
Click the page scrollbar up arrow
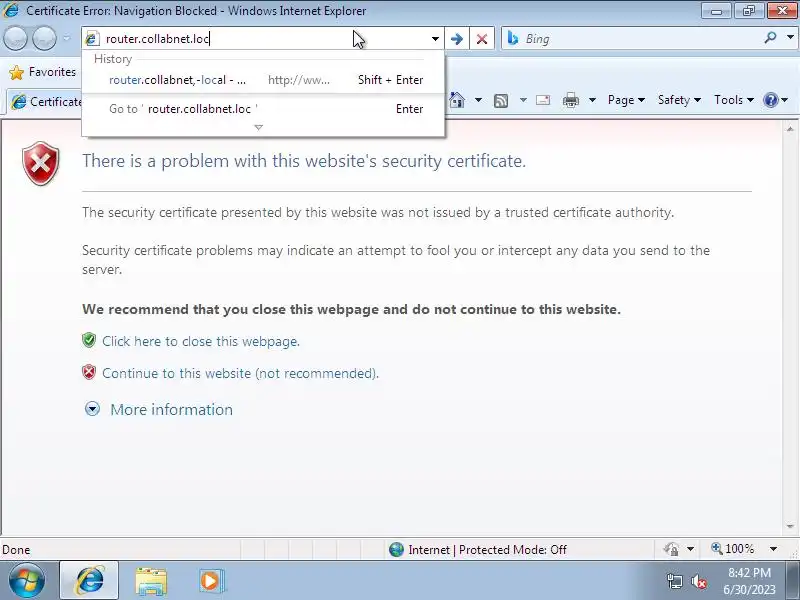tap(790, 129)
